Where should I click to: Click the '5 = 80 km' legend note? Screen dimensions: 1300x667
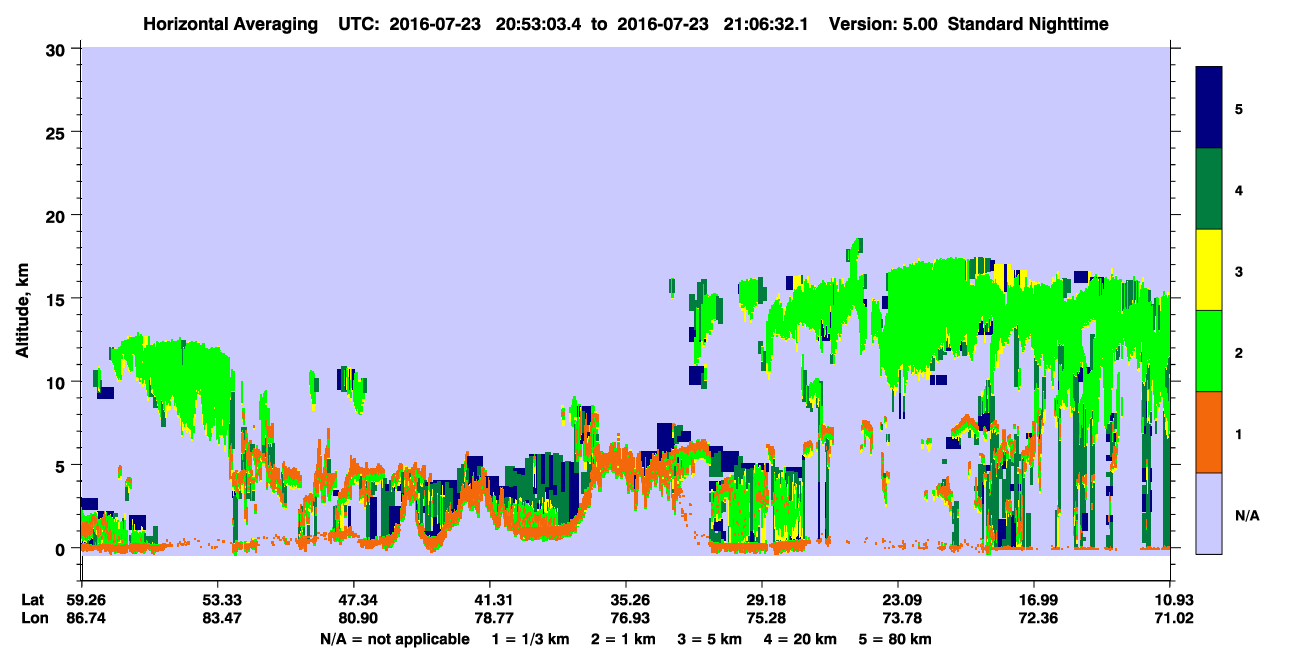[897, 639]
